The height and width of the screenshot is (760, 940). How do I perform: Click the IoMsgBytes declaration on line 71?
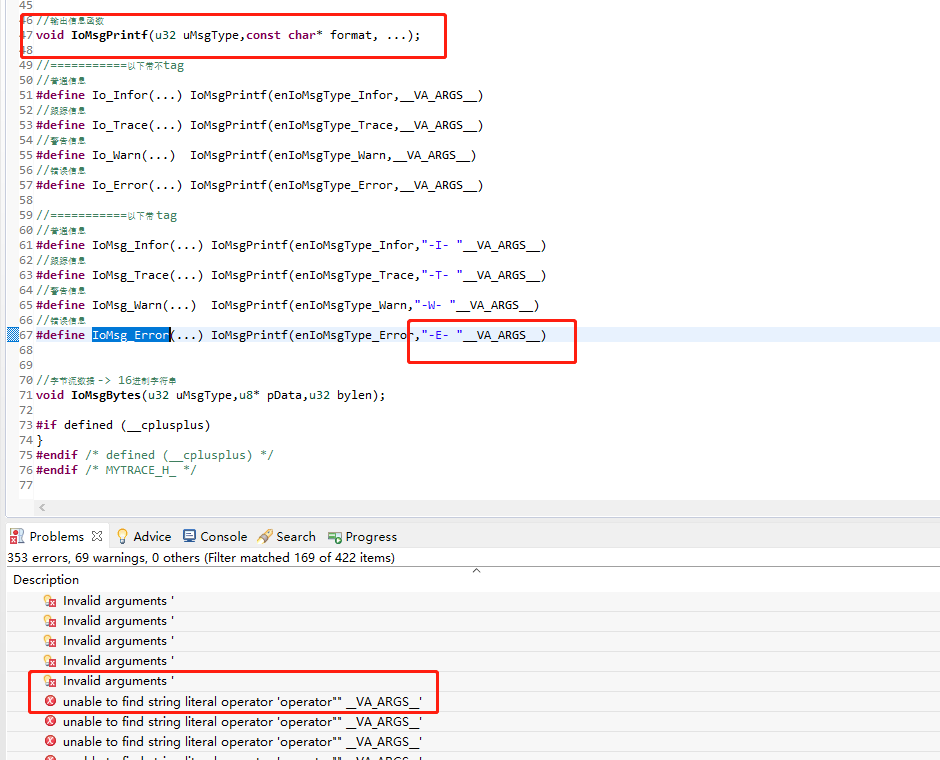(210, 395)
